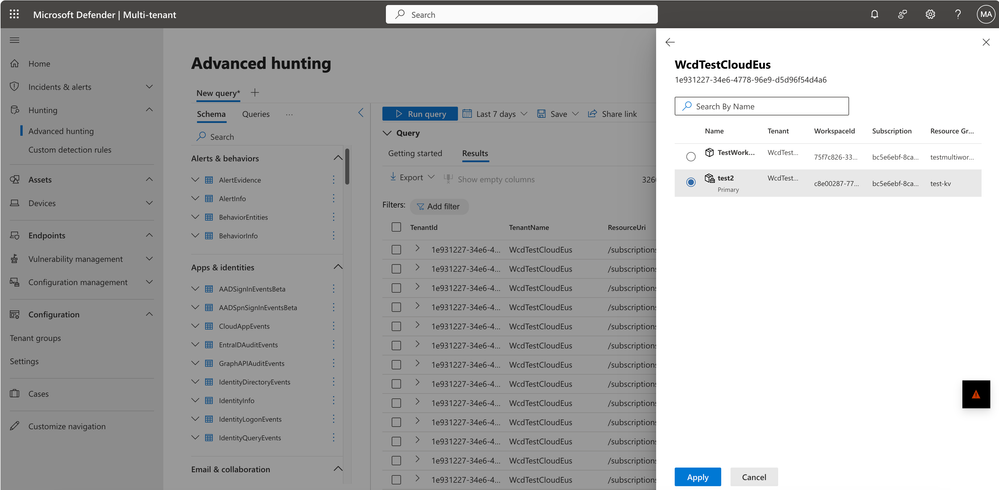This screenshot has height=490, width=999.
Task: Open the settings gear in header
Action: (930, 14)
